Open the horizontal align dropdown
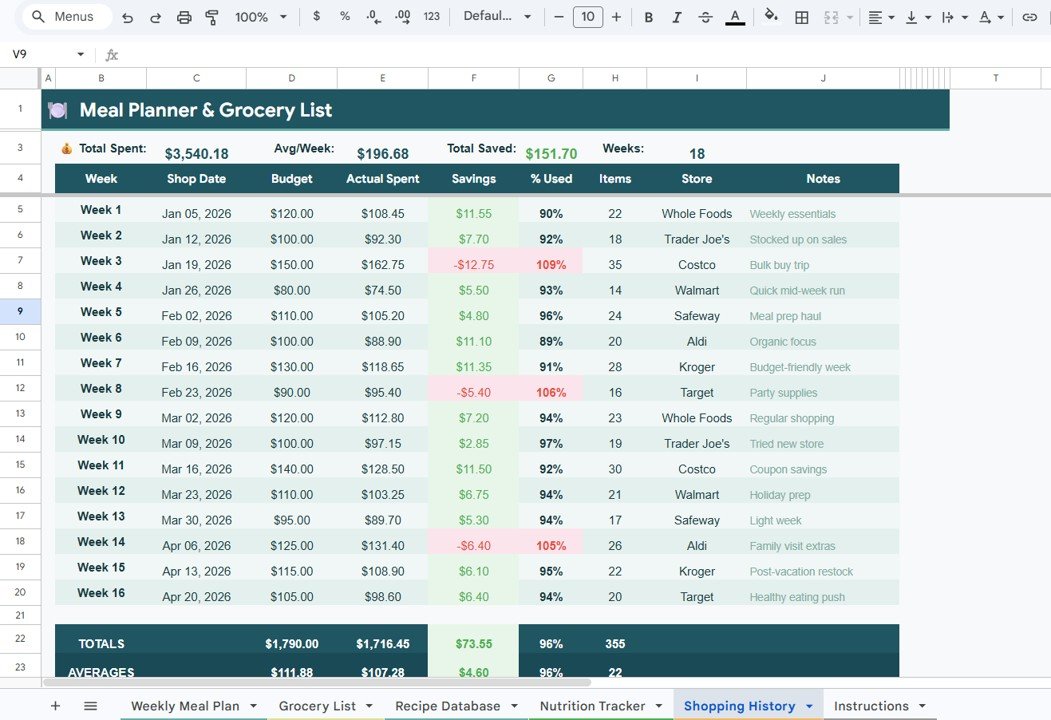Viewport: 1051px width, 720px height. (880, 17)
